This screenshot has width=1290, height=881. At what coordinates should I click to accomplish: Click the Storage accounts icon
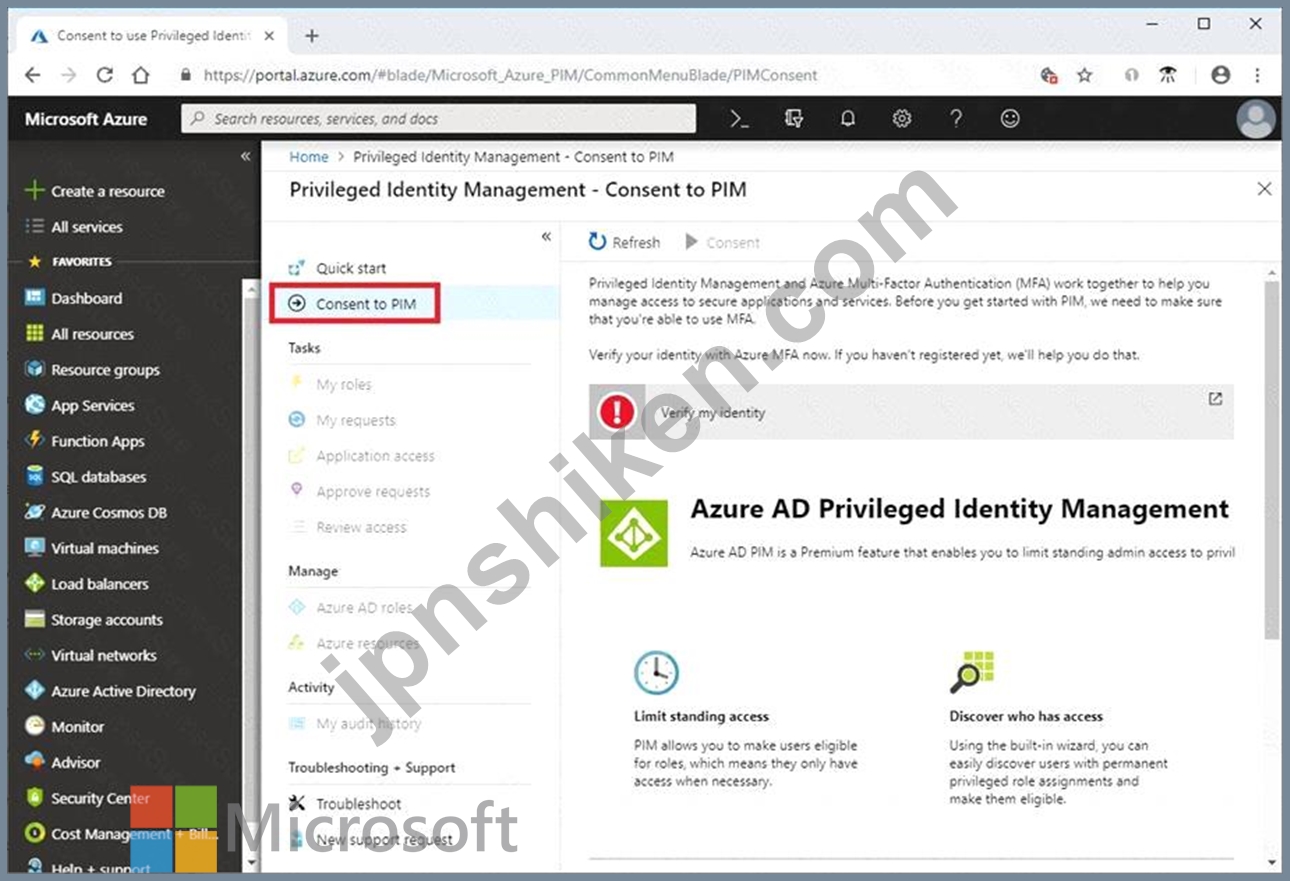pyautogui.click(x=35, y=620)
